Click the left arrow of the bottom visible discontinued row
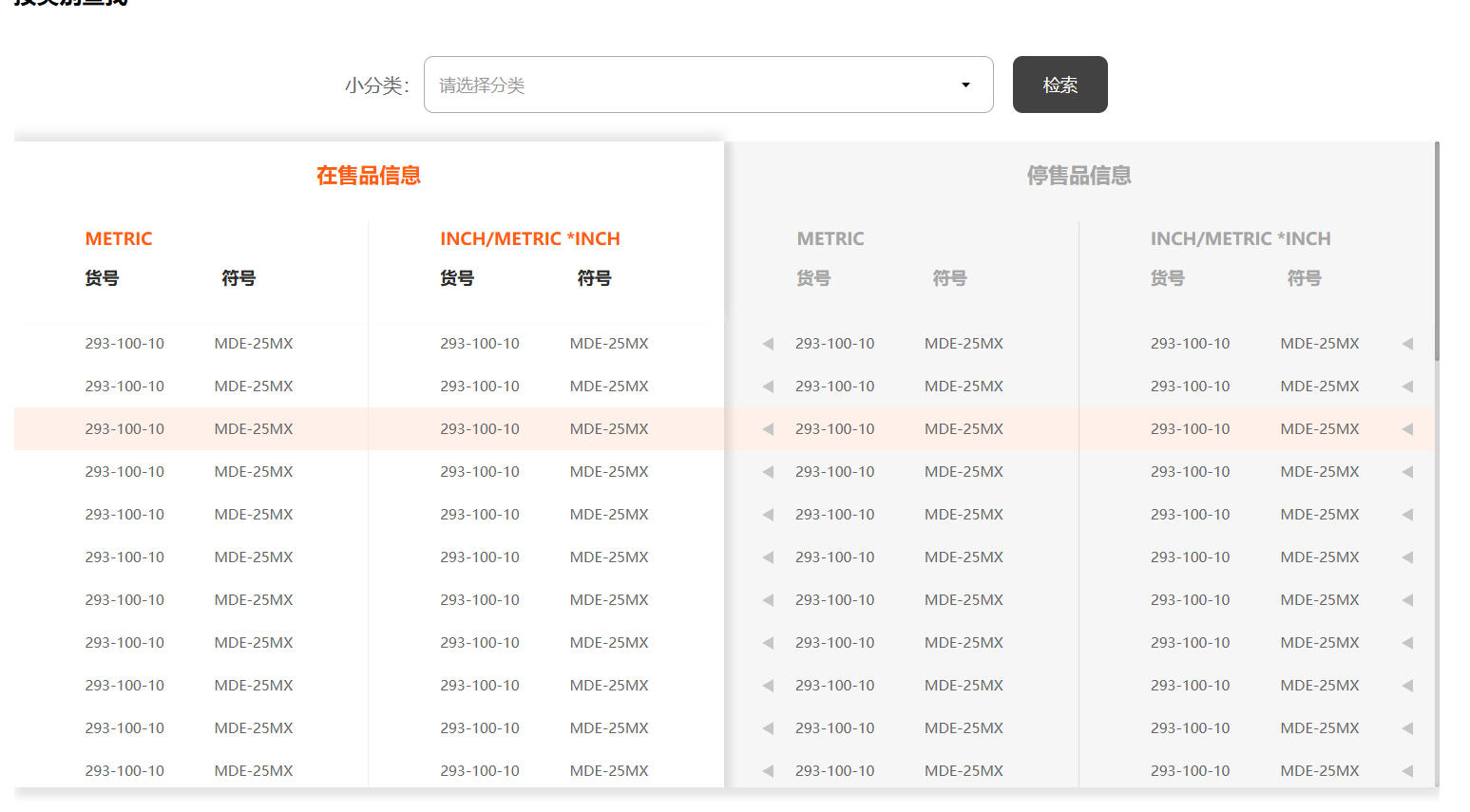This screenshot has height=812, width=1470. click(768, 771)
